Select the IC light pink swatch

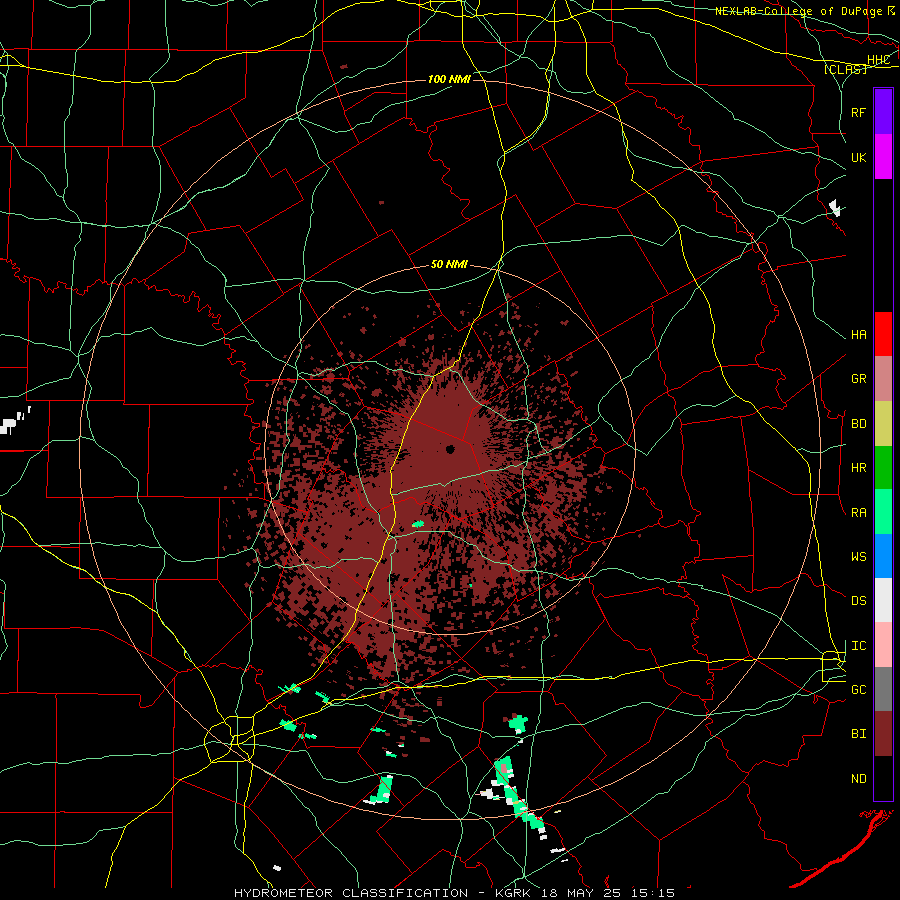coord(883,645)
